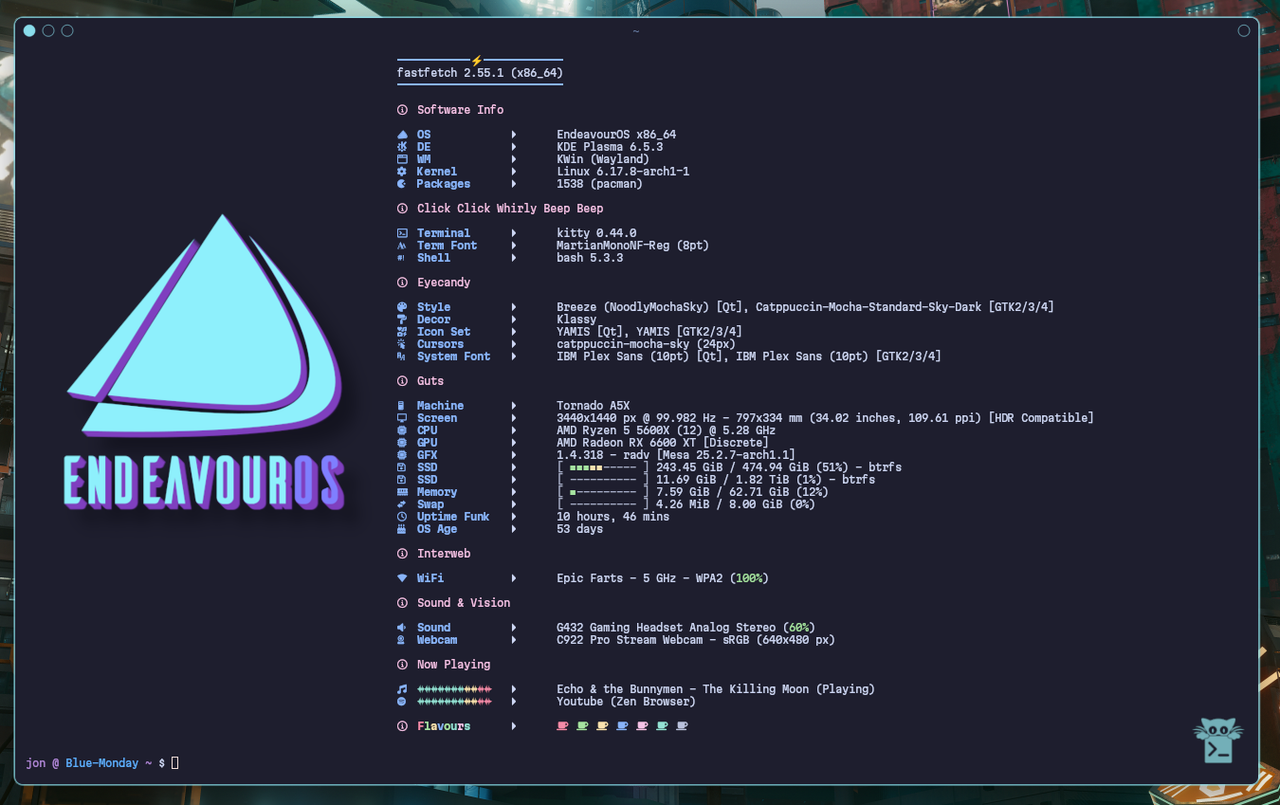Click the Uptime Funk clock icon
Image resolution: width=1280 pixels, height=805 pixels.
pyautogui.click(x=402, y=517)
